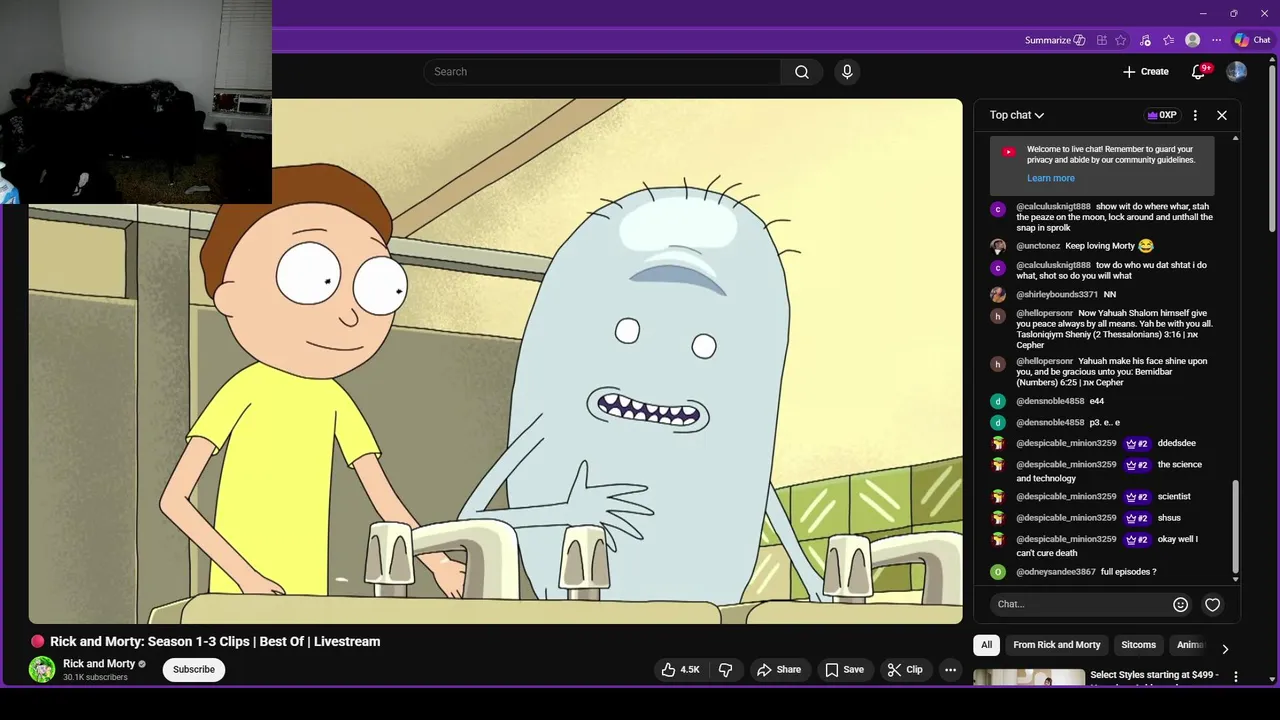
Task: Open the browser profile avatar
Action: pyautogui.click(x=1192, y=40)
